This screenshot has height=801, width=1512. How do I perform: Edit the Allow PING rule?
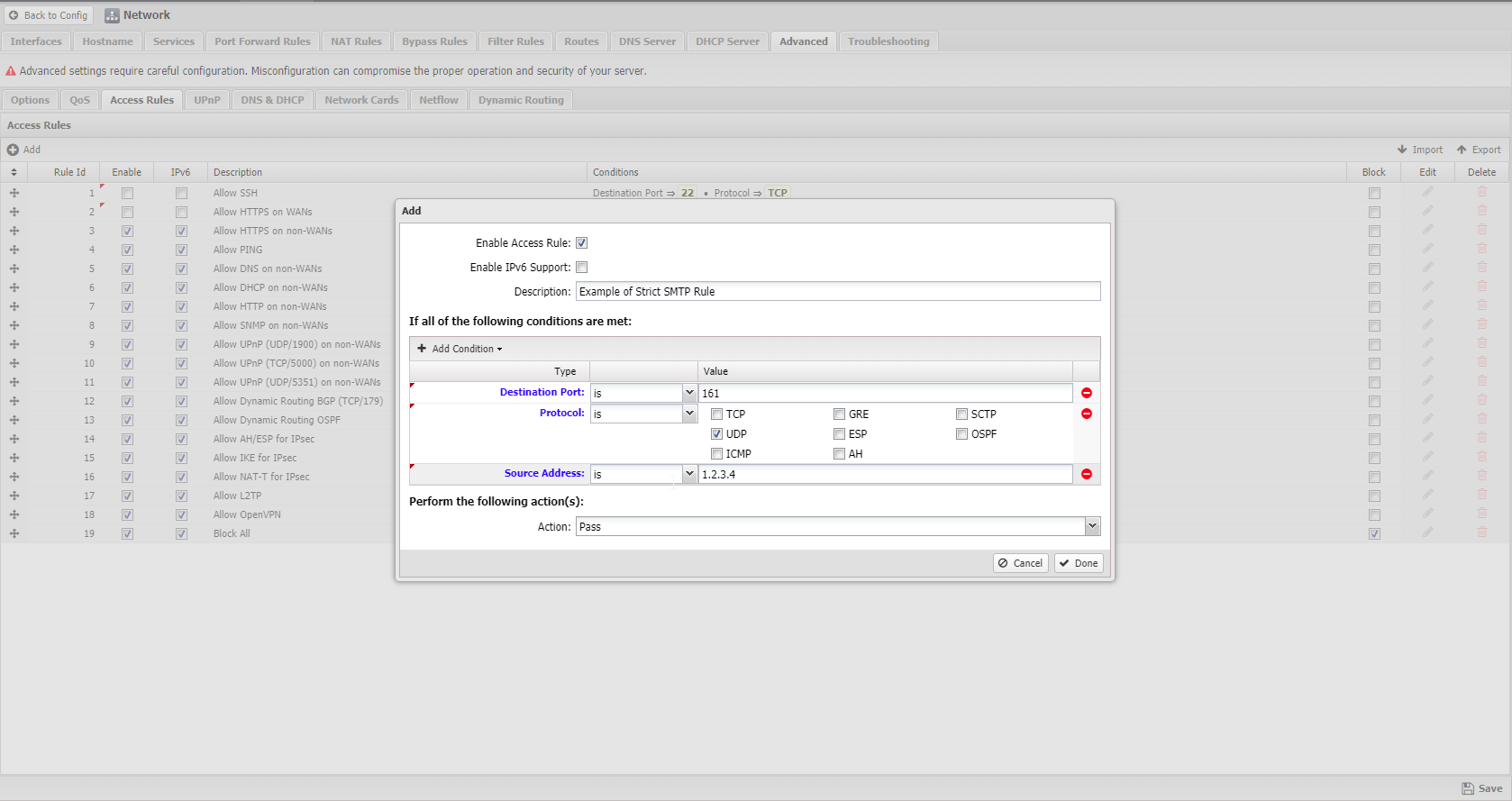1427,249
